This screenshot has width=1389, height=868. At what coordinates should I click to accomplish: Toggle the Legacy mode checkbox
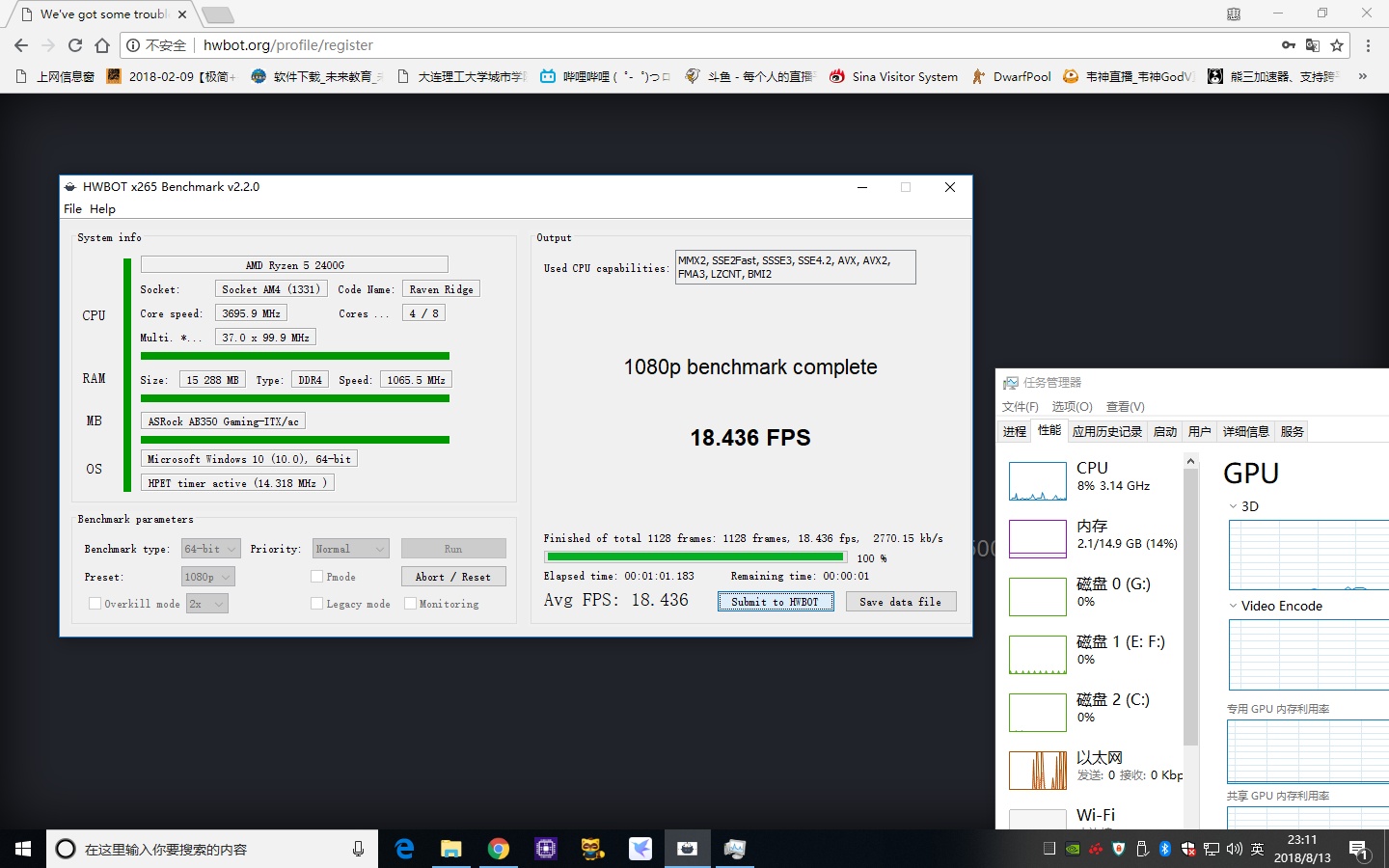316,604
